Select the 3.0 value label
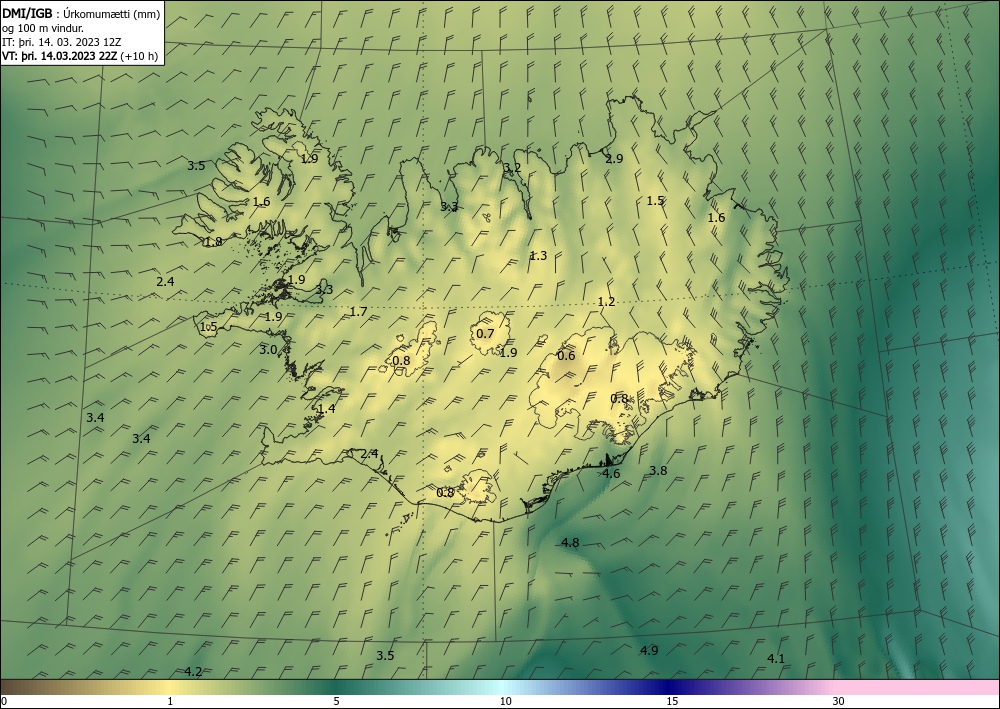1000x709 pixels. 268,349
